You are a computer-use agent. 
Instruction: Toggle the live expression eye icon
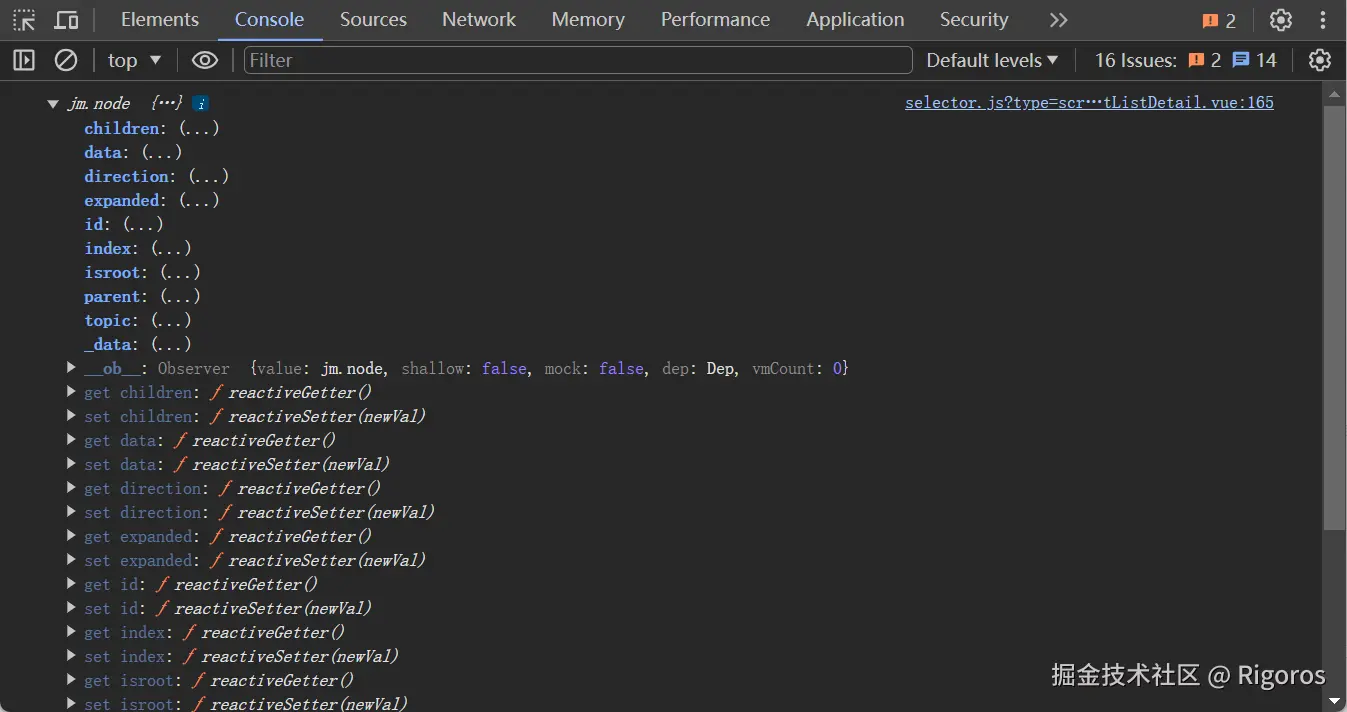(x=205, y=61)
